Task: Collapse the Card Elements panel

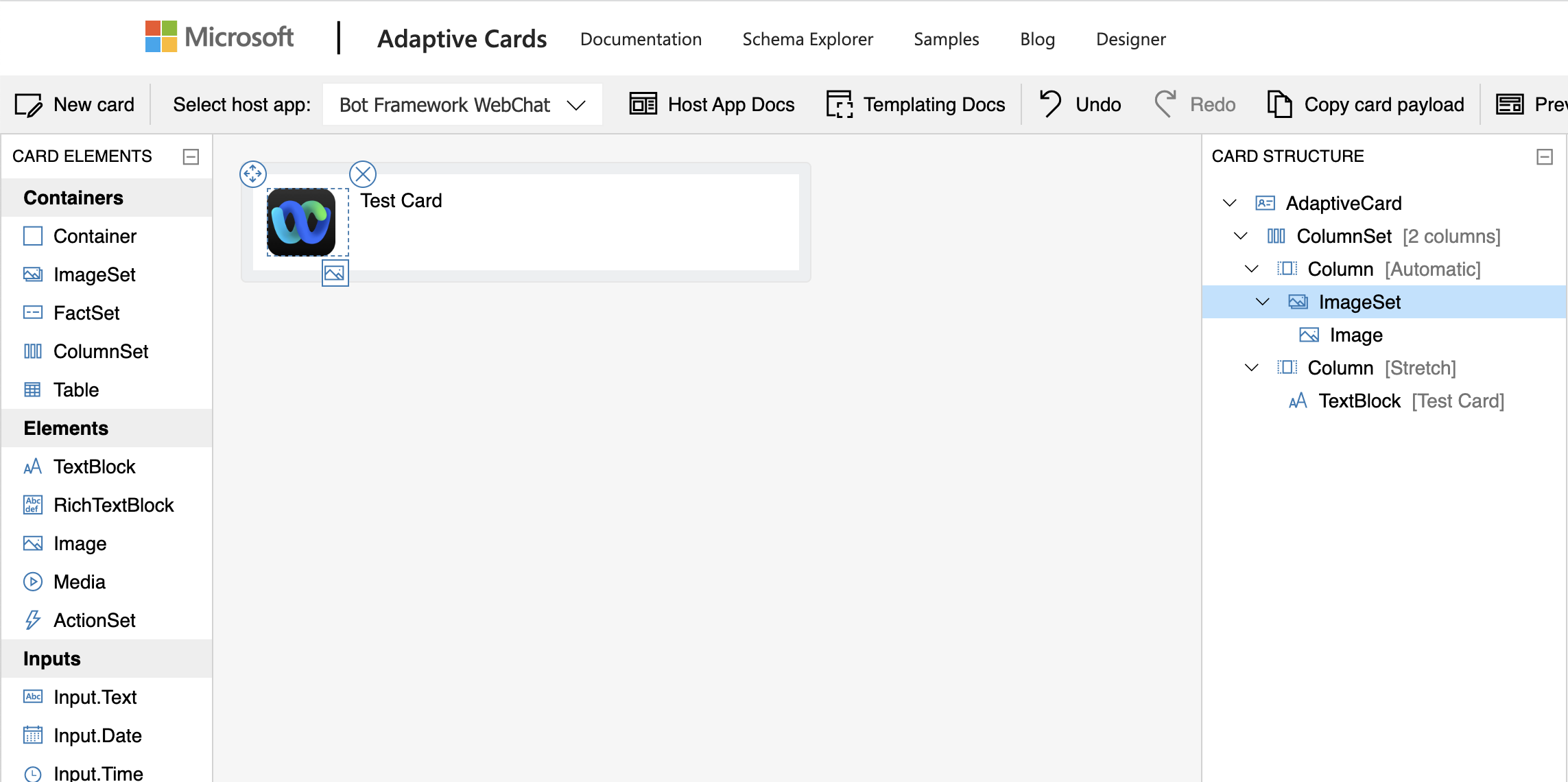Action: [191, 156]
